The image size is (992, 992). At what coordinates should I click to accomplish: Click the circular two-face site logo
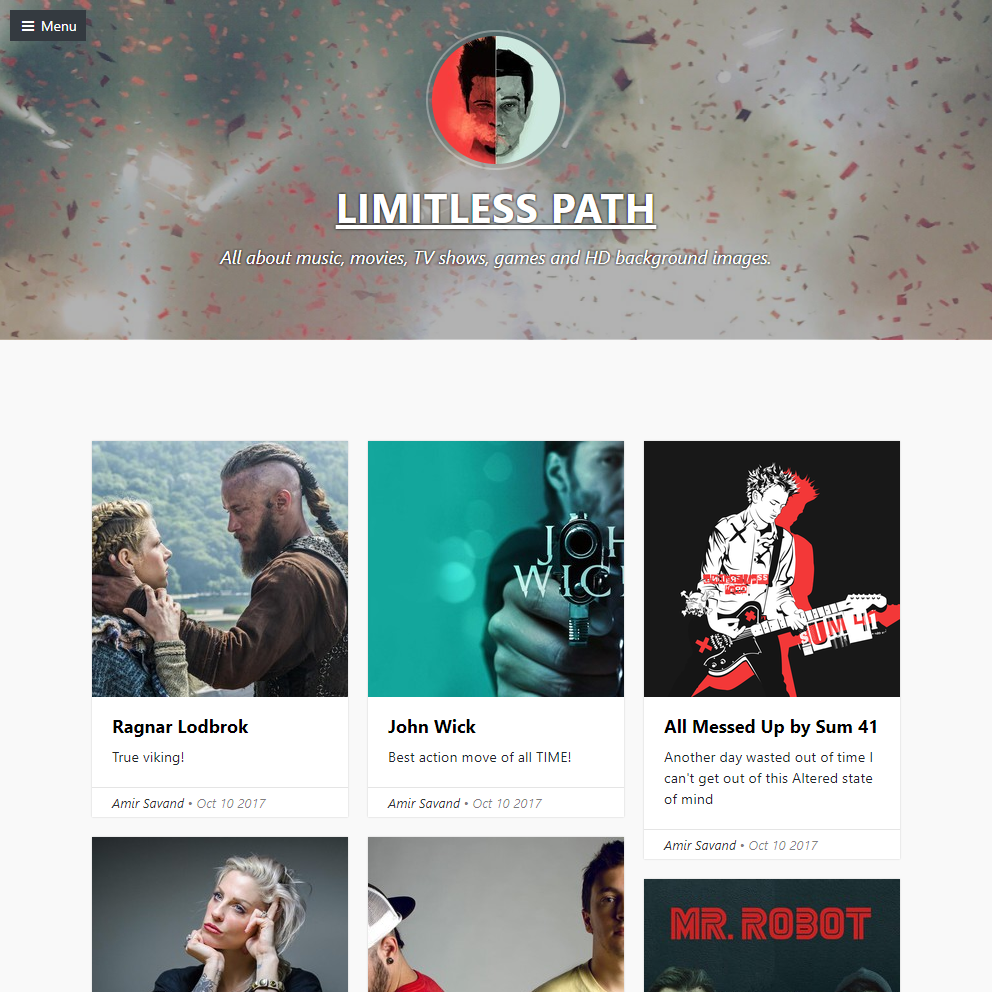[x=495, y=100]
